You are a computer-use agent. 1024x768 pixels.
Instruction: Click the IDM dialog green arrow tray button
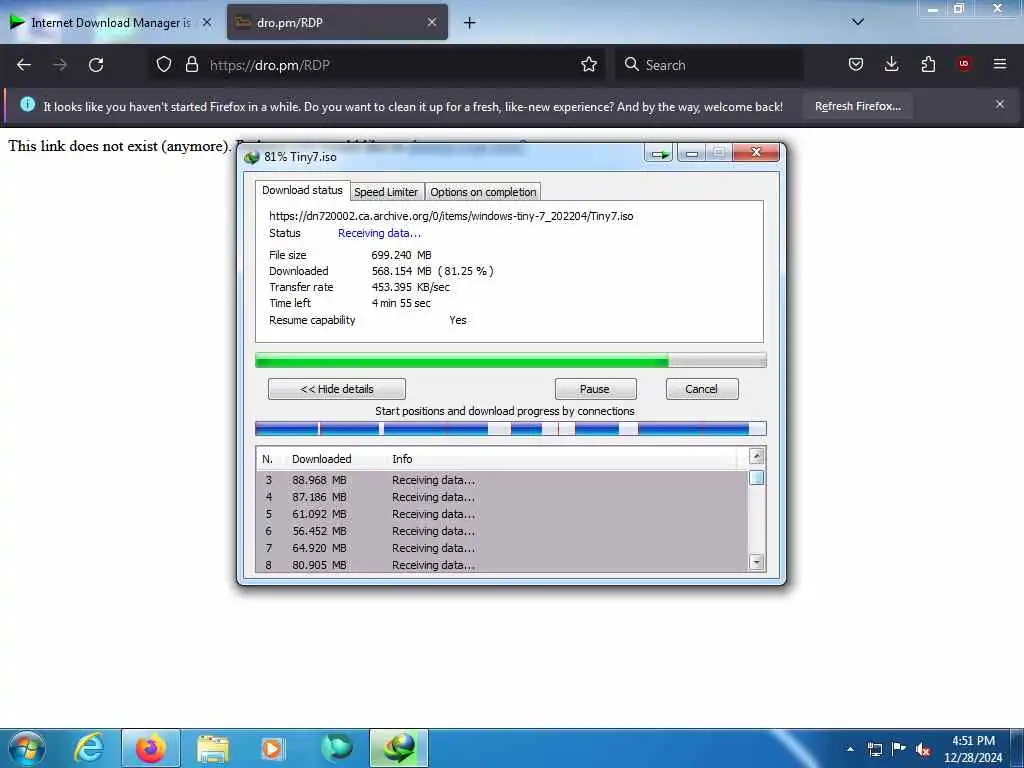point(658,153)
